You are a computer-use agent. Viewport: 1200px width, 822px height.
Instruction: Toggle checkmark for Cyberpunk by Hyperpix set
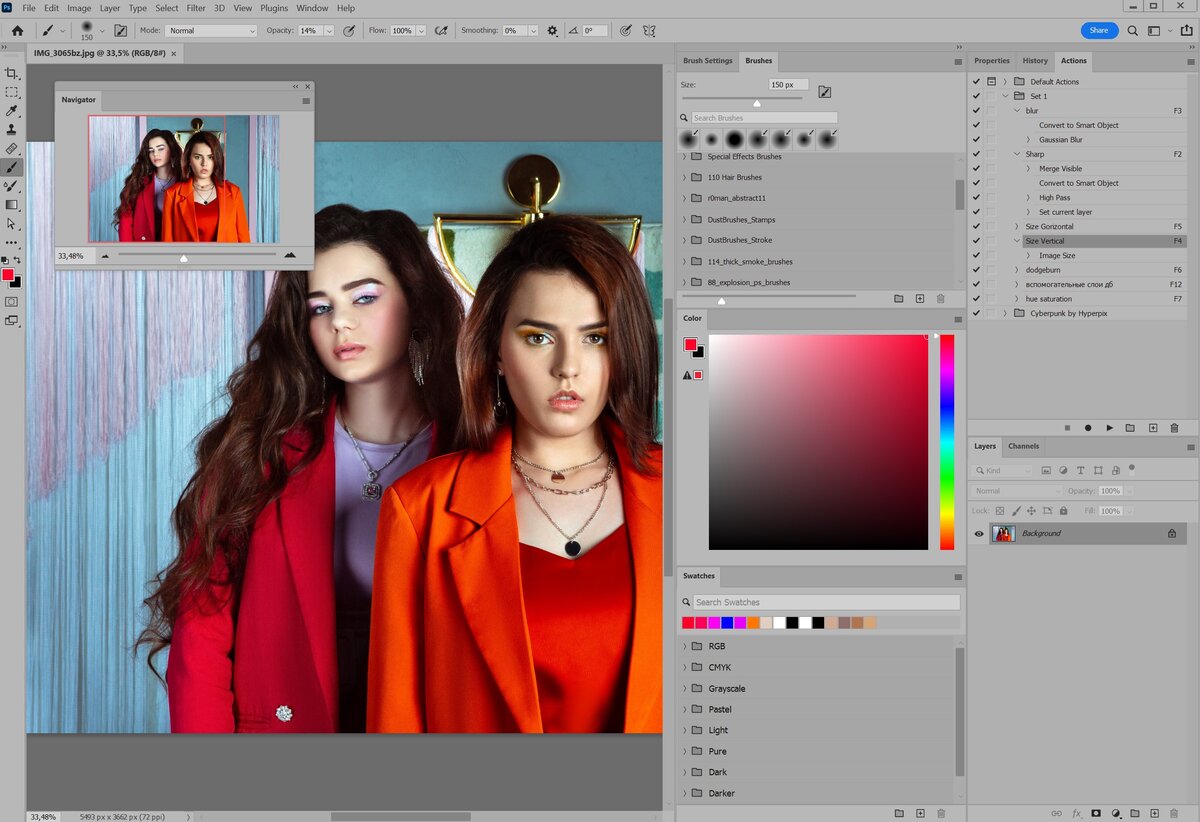pyautogui.click(x=976, y=313)
